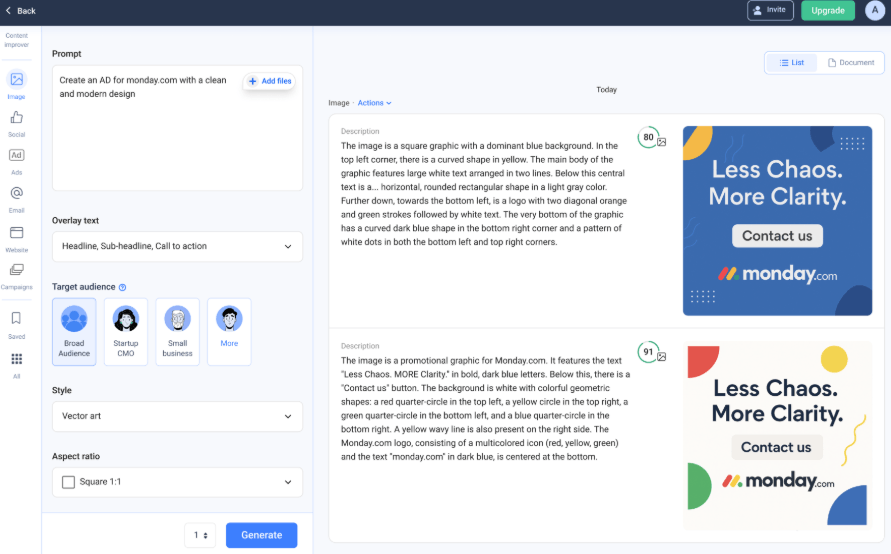Viewport: 891px width, 554px height.
Task: Open the Actions dropdown menu
Action: pos(374,103)
